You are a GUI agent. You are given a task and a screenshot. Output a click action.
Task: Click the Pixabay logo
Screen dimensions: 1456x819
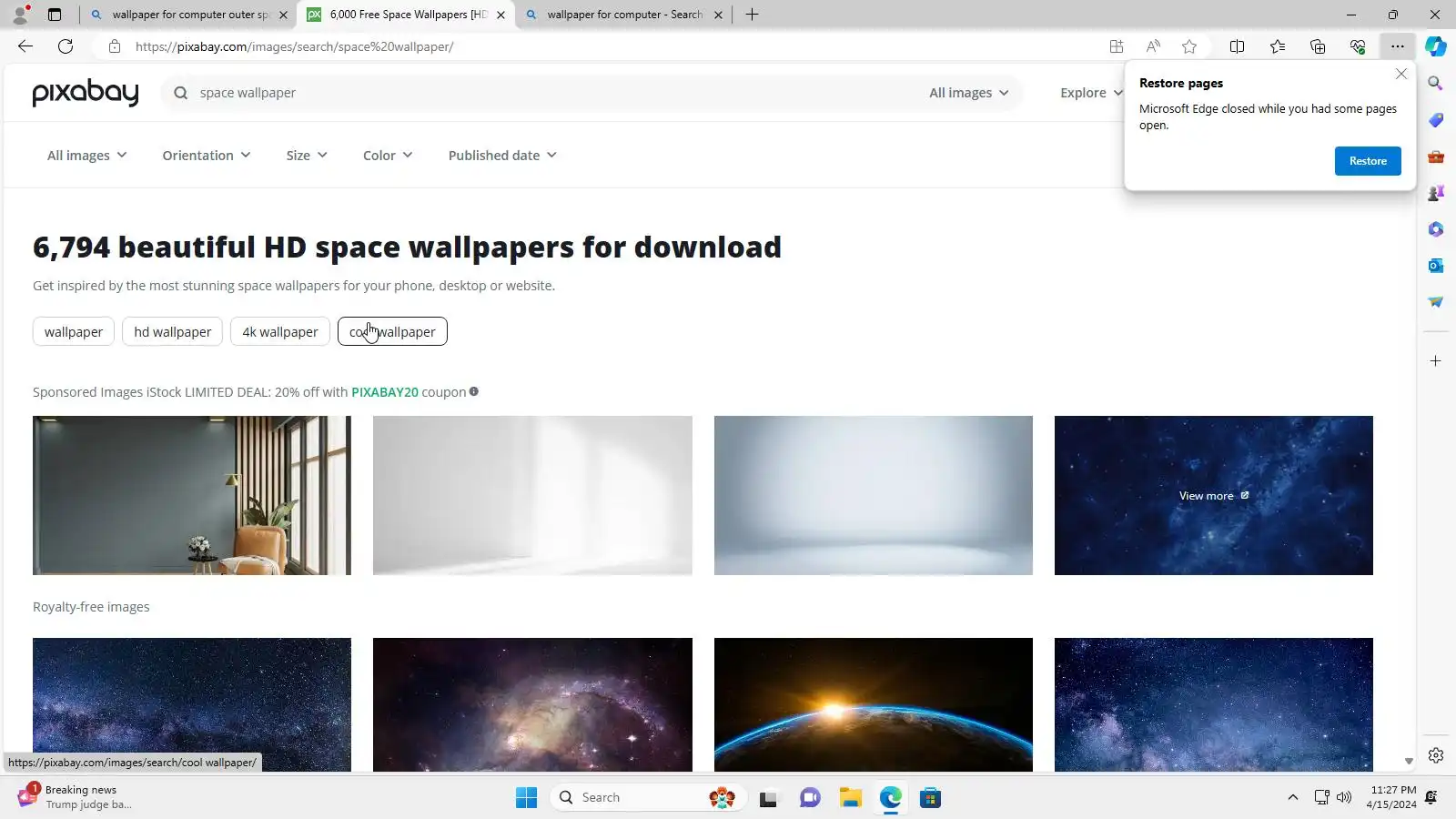pos(86,93)
